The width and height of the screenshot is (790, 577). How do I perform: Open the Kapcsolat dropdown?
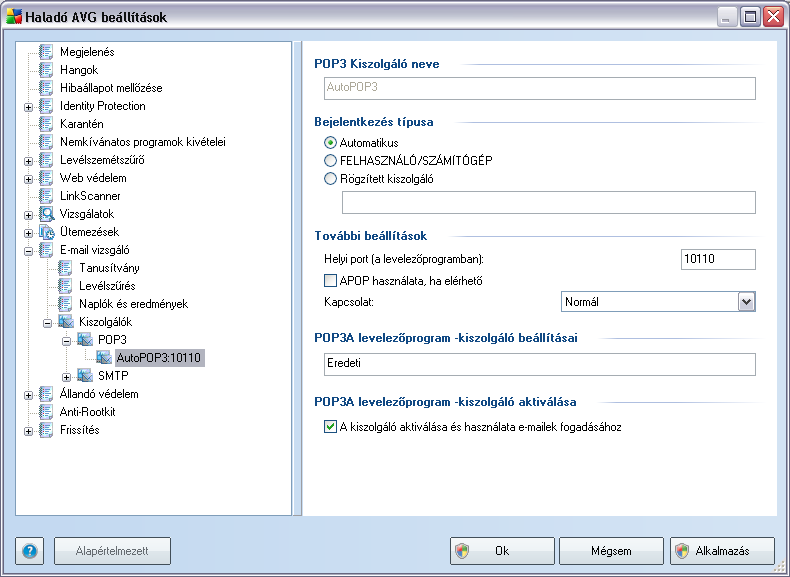click(x=746, y=302)
